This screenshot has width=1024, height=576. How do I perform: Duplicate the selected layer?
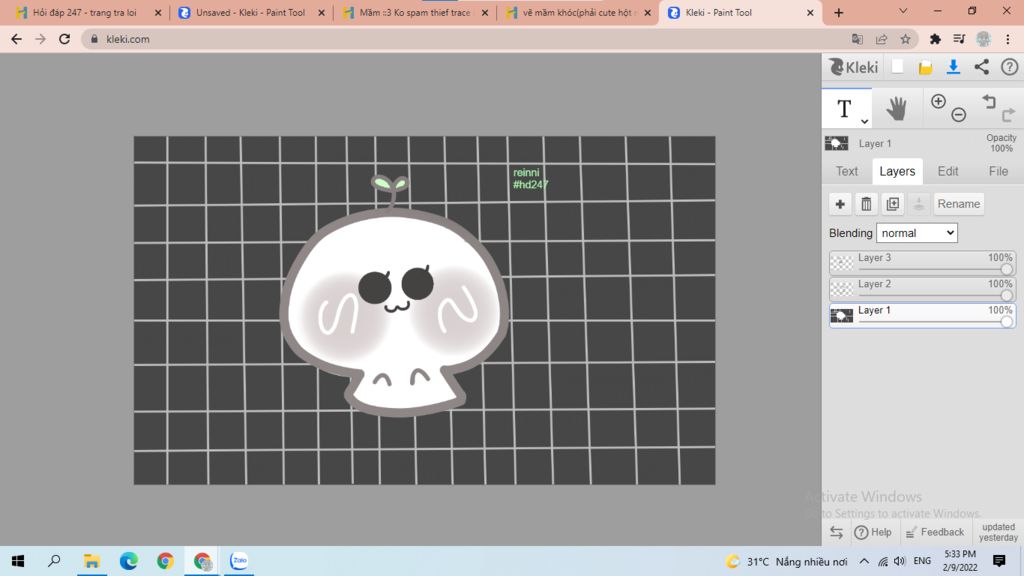892,204
